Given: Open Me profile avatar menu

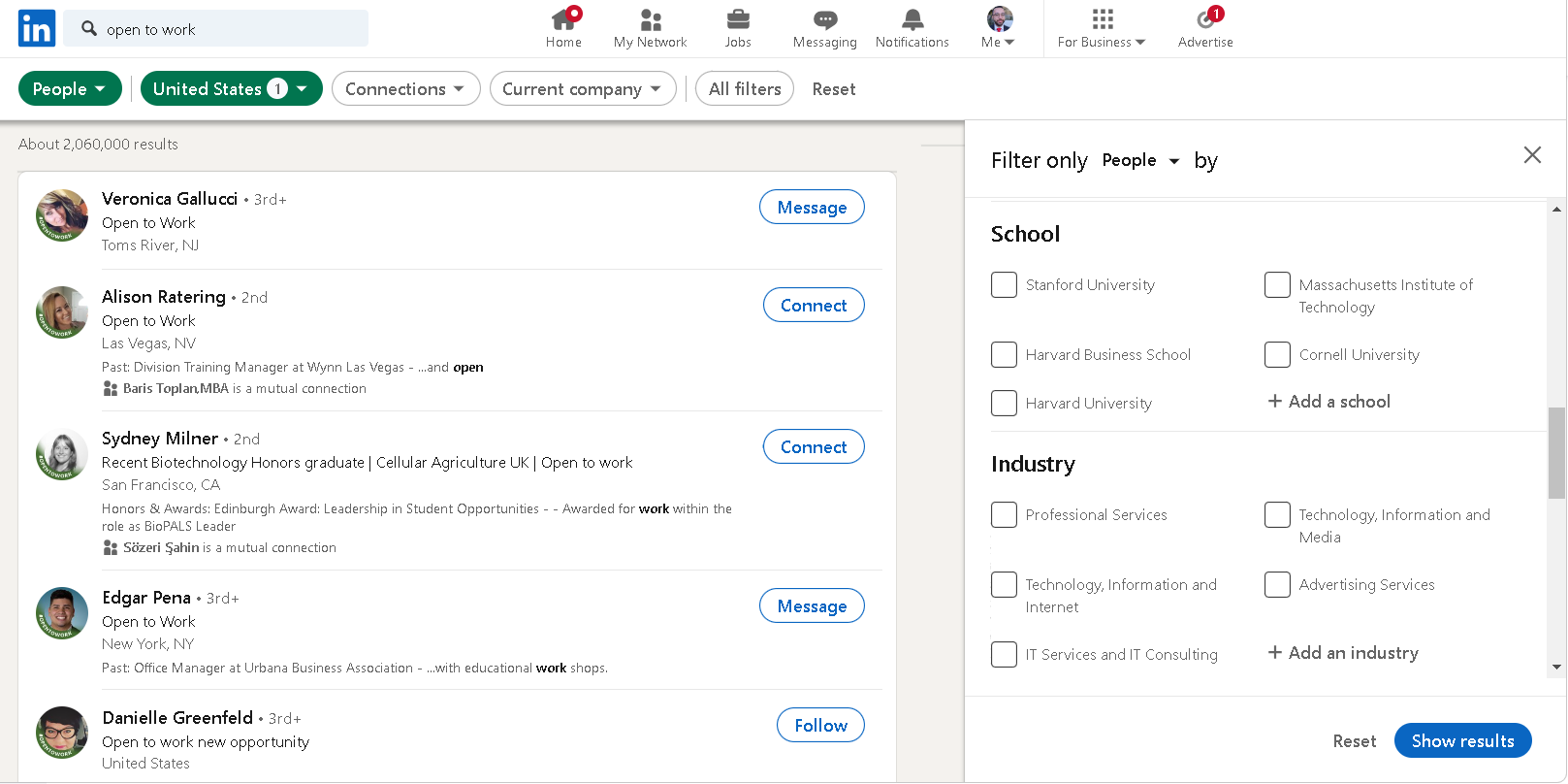Looking at the screenshot, I should coord(1000,18).
